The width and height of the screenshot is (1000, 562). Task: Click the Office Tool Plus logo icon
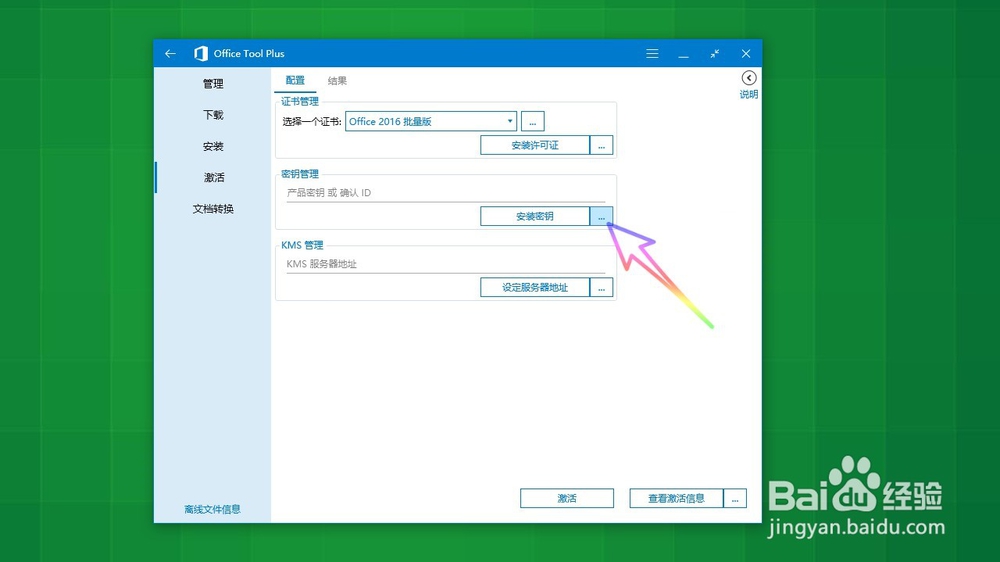[201, 54]
